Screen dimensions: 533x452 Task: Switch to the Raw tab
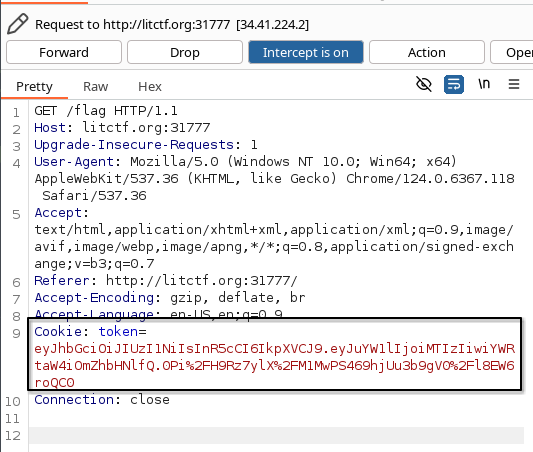(x=96, y=87)
